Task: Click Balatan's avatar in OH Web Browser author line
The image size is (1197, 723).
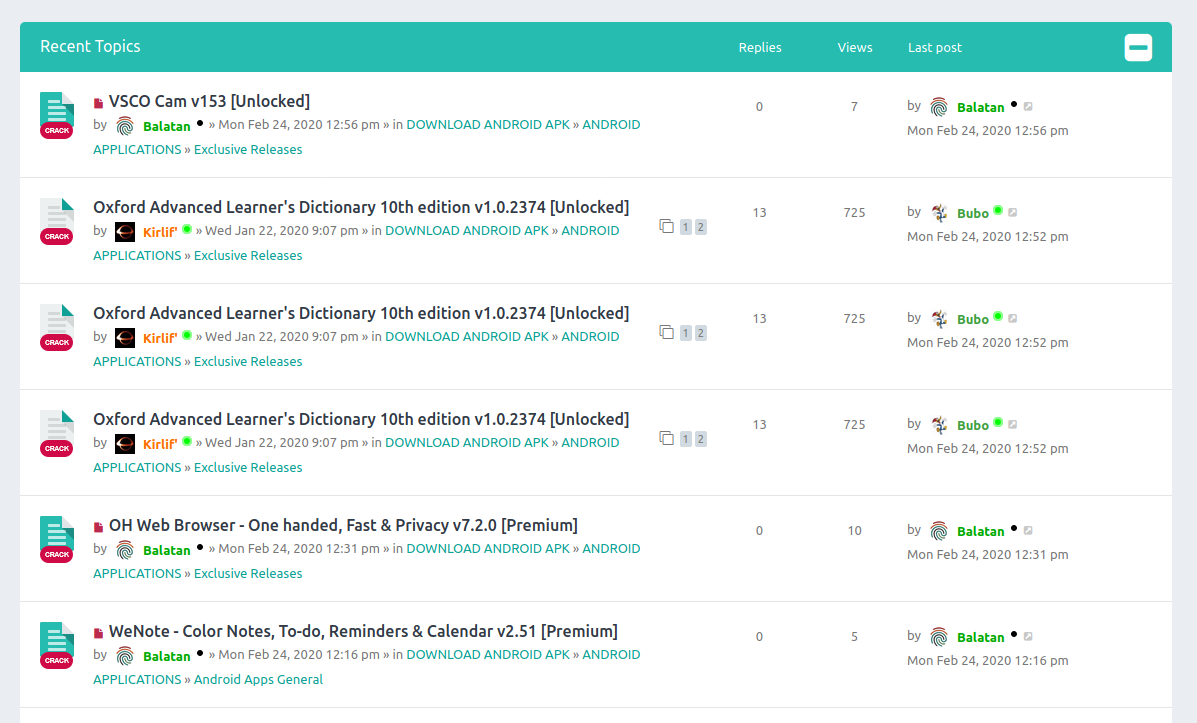Action: tap(124, 550)
